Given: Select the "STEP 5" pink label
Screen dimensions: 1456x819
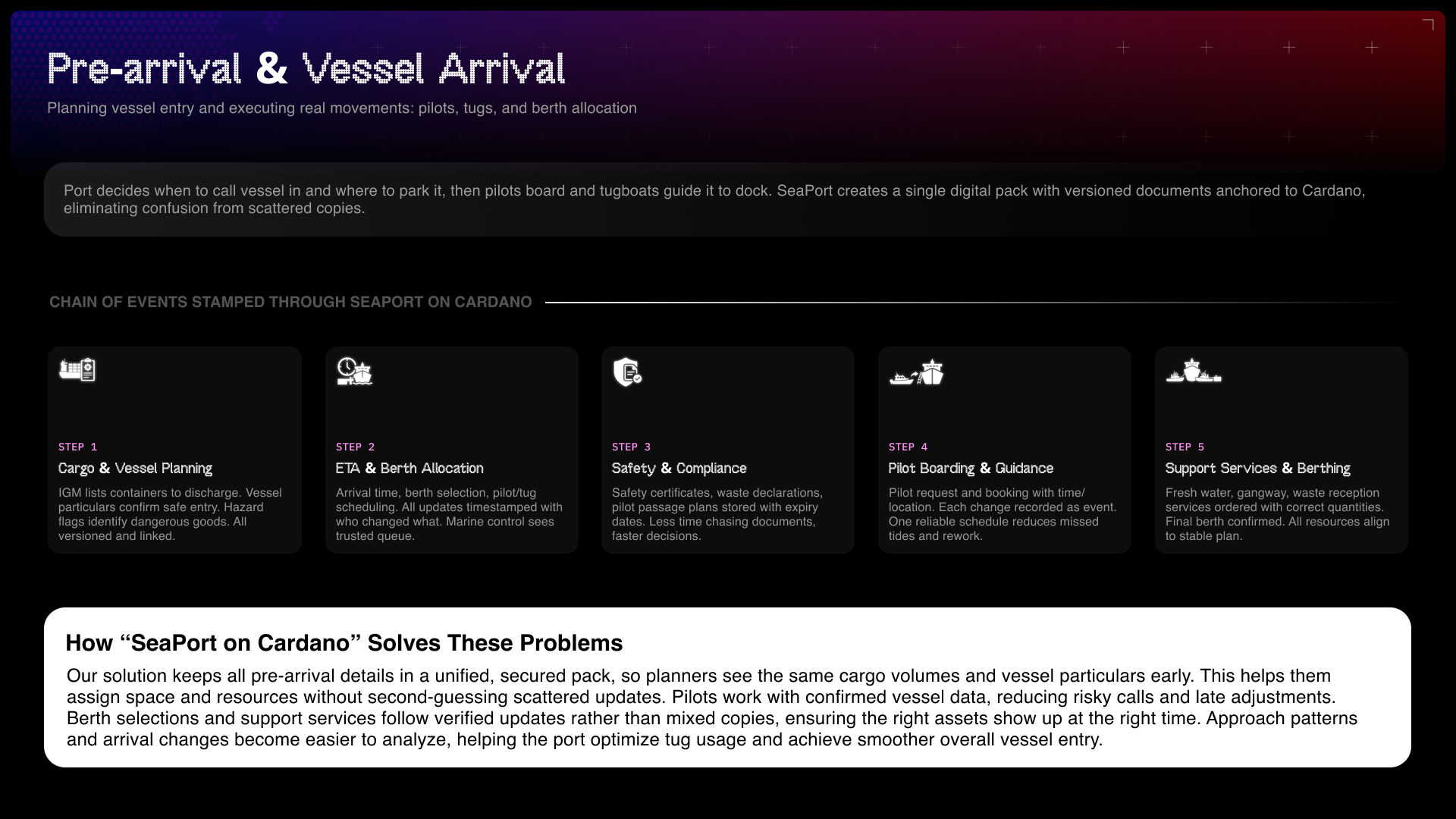Looking at the screenshot, I should [1185, 447].
